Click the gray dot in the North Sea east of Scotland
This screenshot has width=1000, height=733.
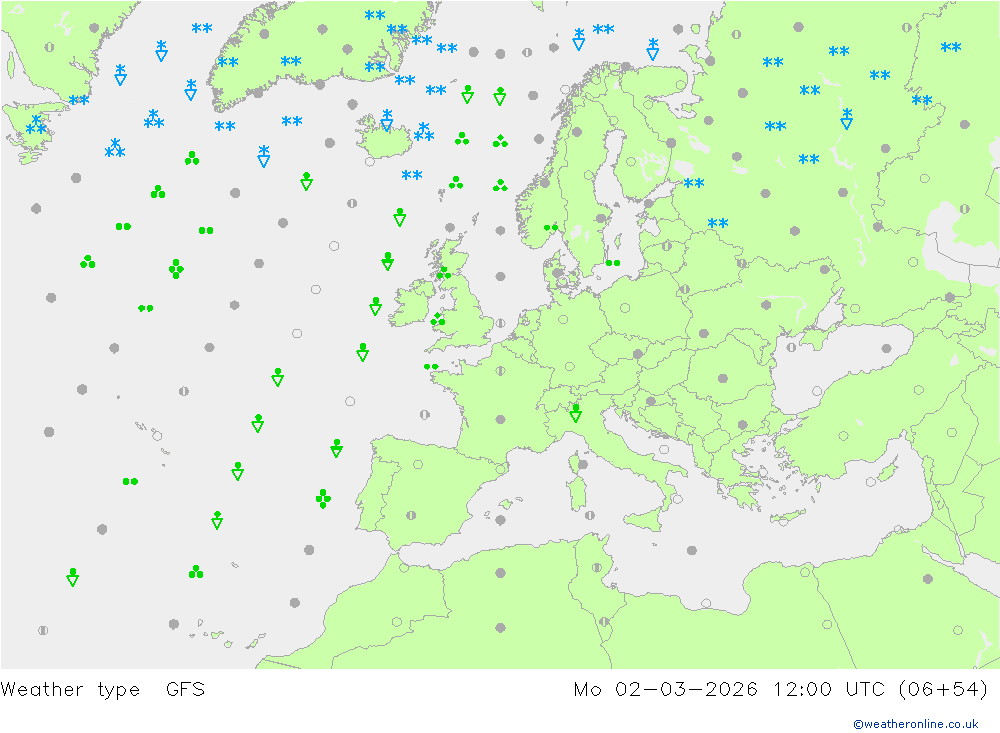501,276
